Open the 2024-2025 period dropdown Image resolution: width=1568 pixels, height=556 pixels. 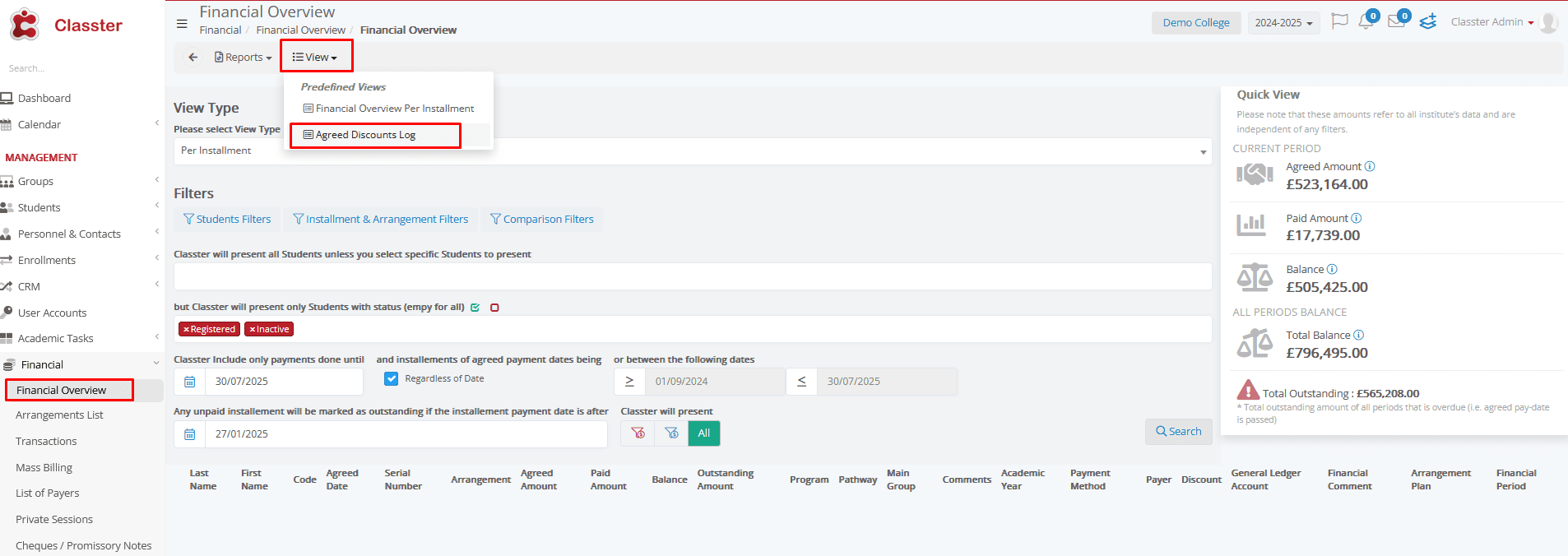(1283, 23)
